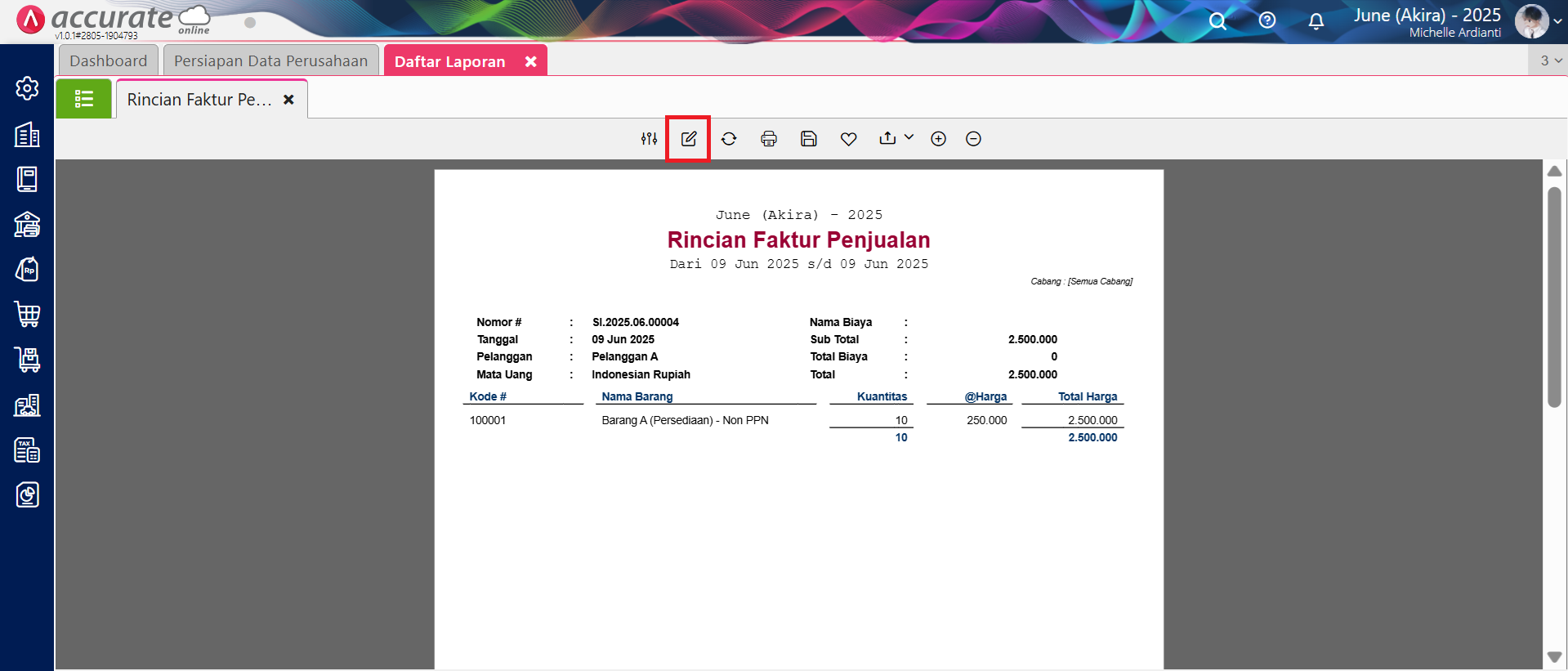Click scrollbar up arrow of report
Image resolution: width=1568 pixels, height=671 pixels.
tap(1555, 171)
